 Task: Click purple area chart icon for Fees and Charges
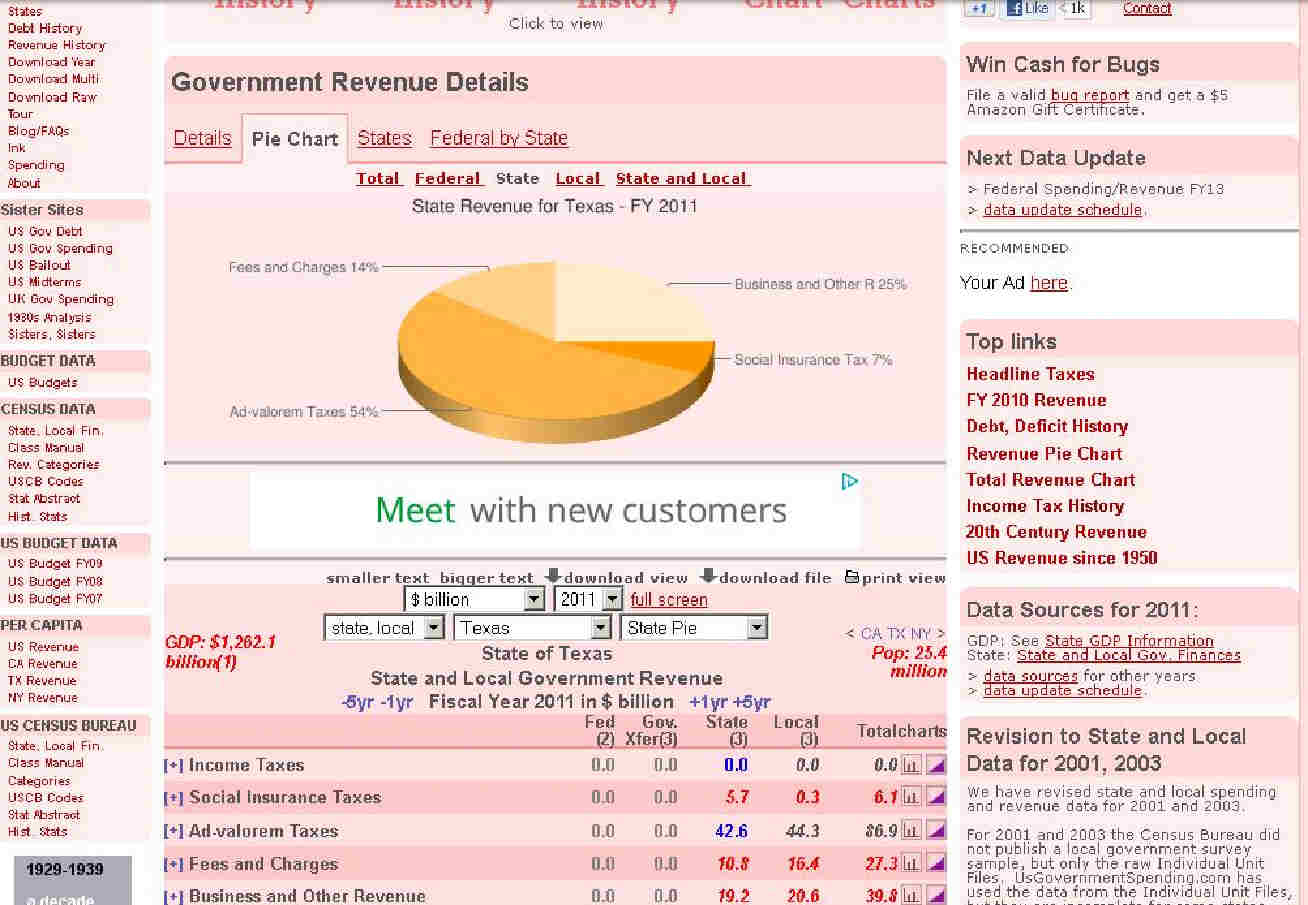click(936, 864)
